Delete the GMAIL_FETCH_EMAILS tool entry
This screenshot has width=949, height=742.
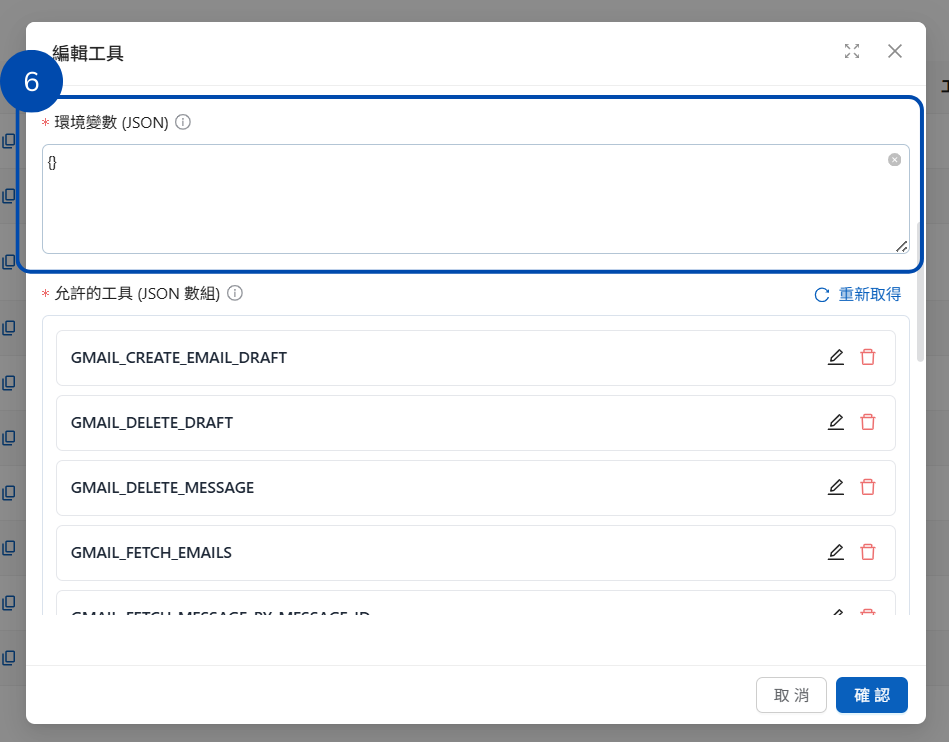click(868, 552)
